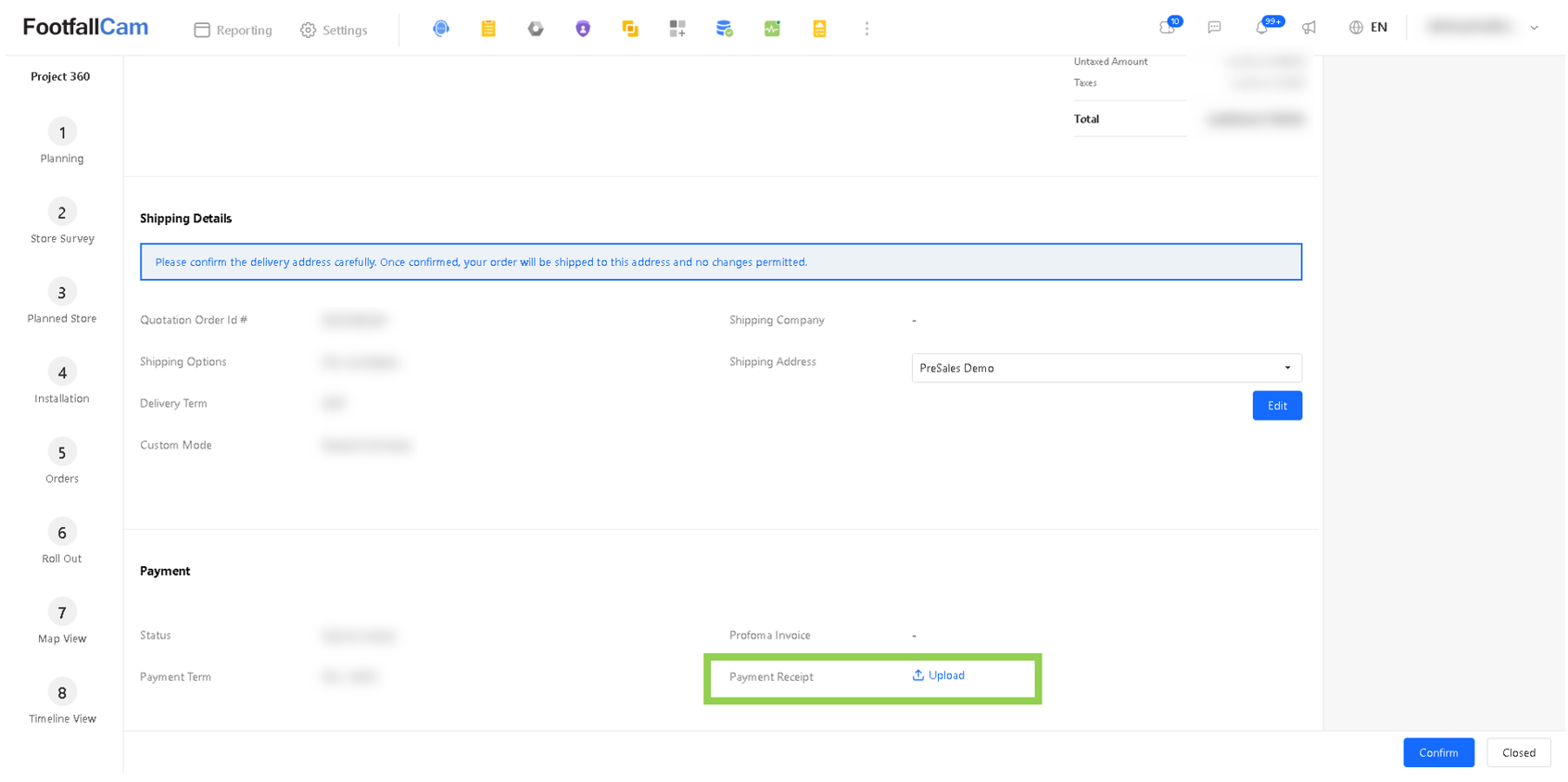Click the Custom Mode label
This screenshot has width=1568, height=782.
[x=176, y=446]
